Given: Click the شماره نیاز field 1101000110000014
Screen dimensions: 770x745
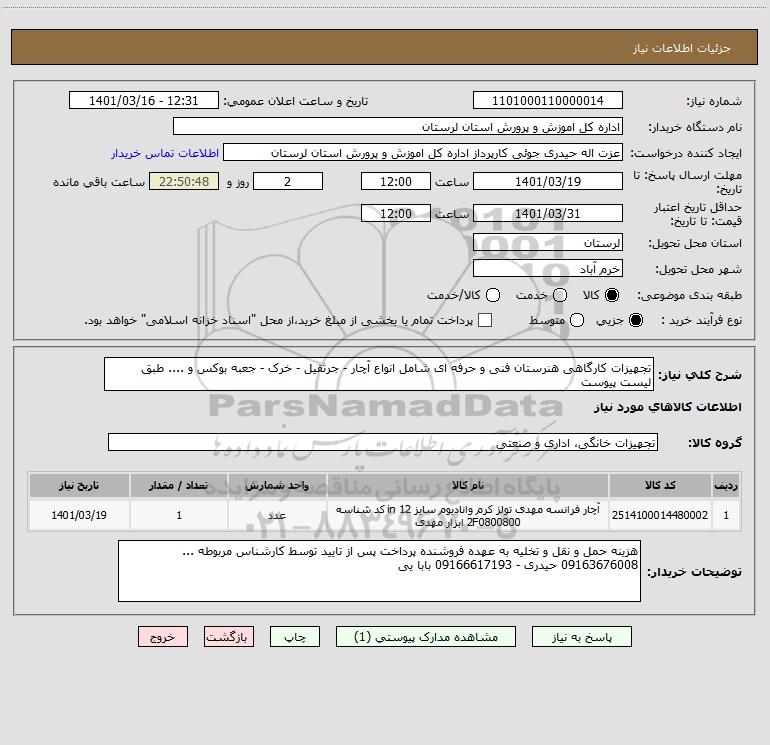Looking at the screenshot, I should click(548, 101).
